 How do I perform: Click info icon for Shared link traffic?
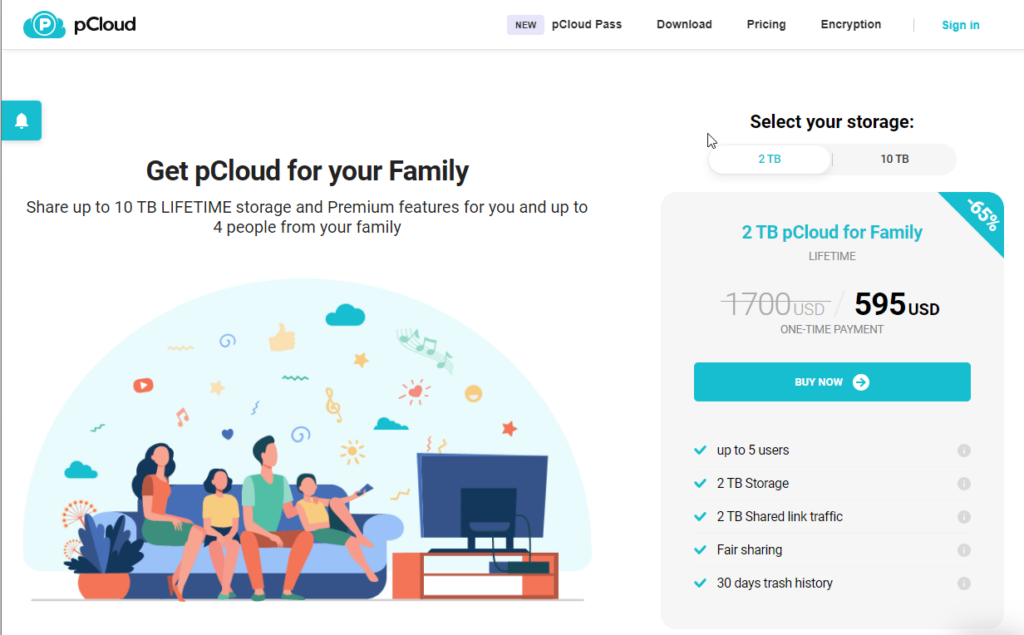(x=964, y=517)
